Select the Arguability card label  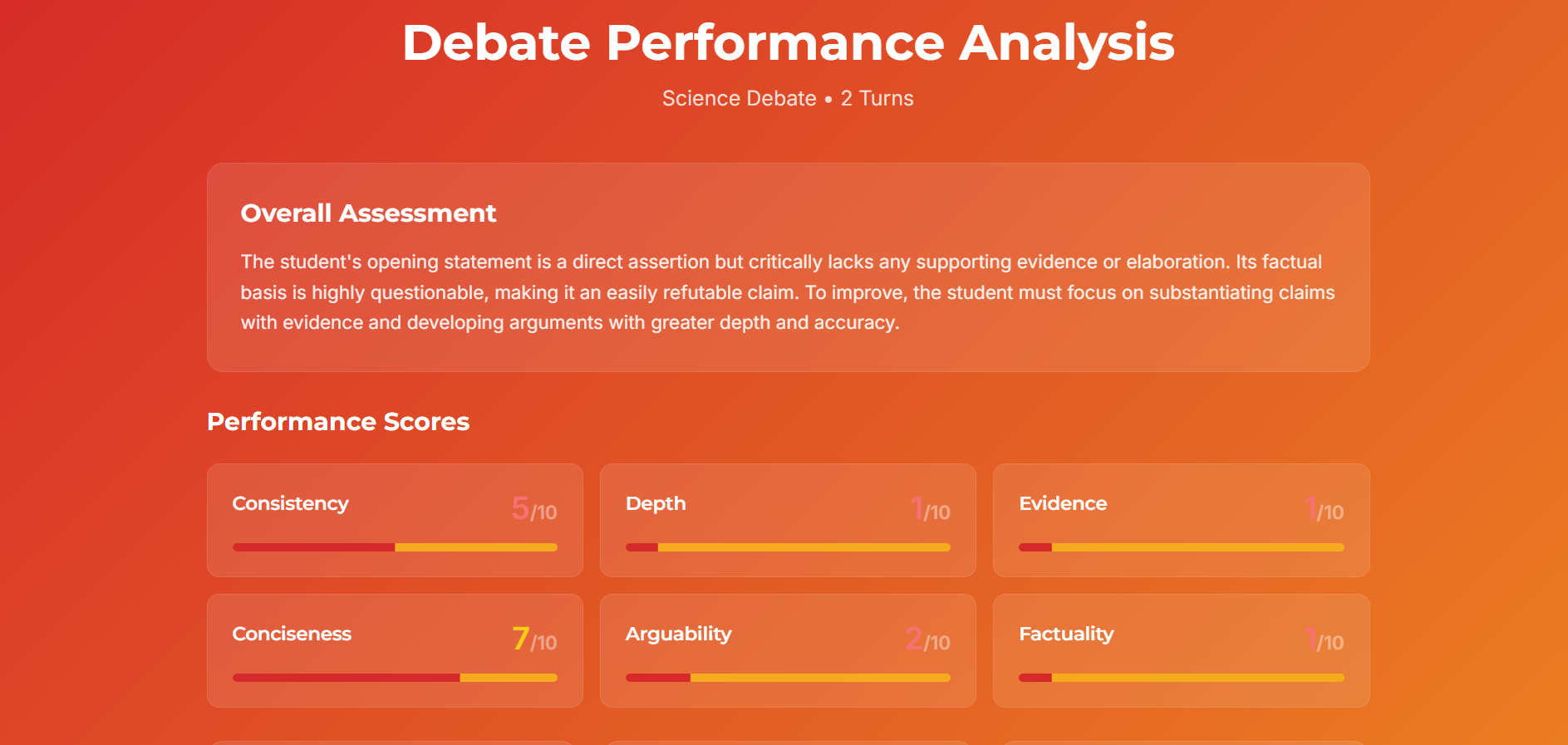[x=678, y=634]
